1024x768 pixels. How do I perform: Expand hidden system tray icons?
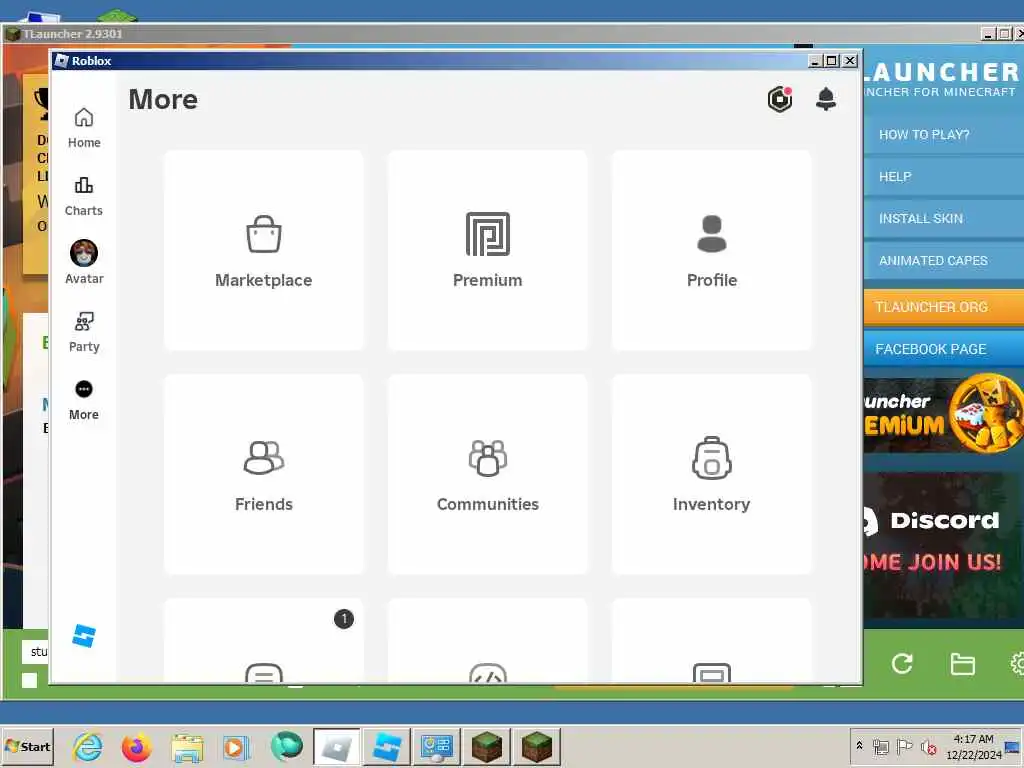[859, 746]
